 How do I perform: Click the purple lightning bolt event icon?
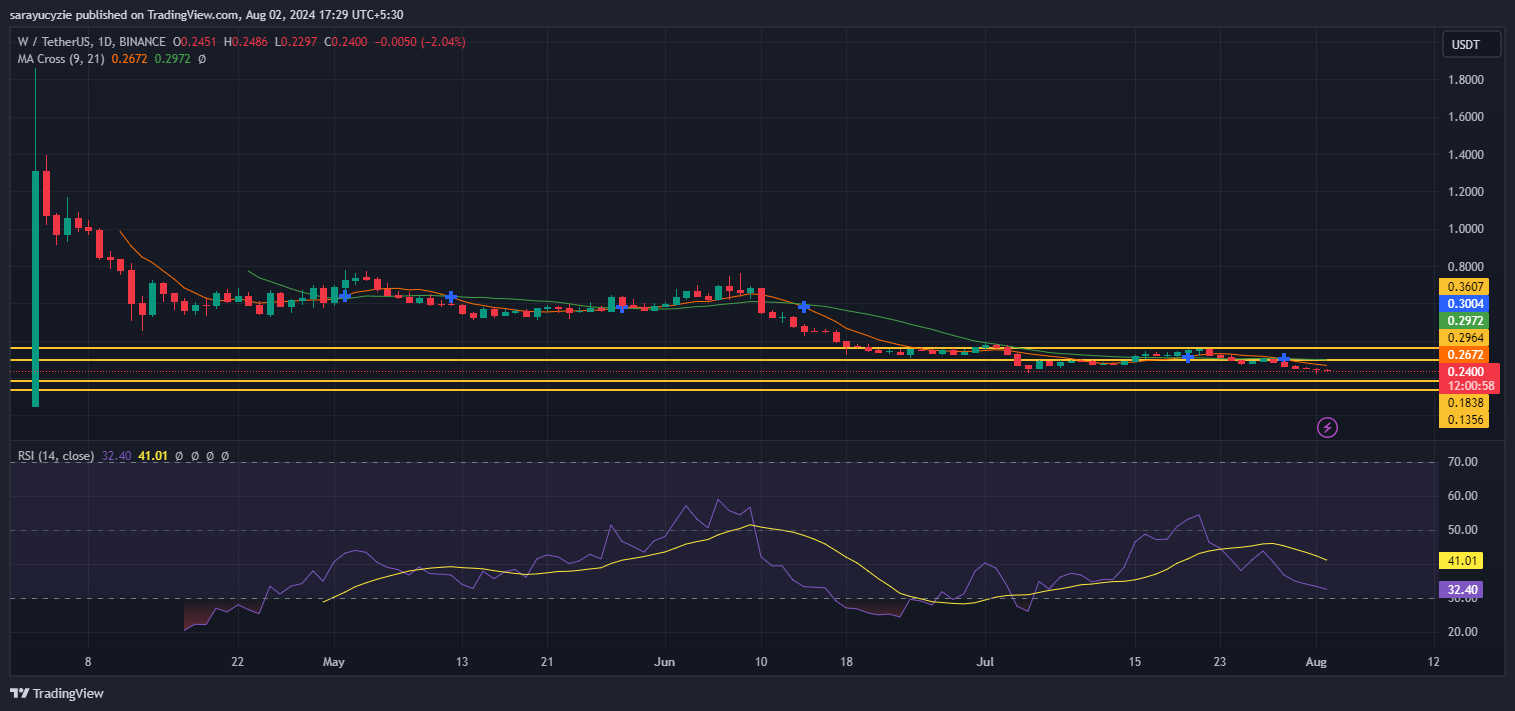click(1327, 428)
